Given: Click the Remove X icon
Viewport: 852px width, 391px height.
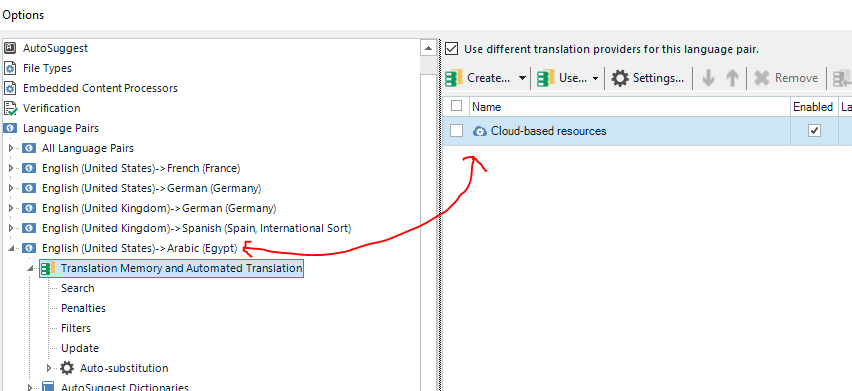Looking at the screenshot, I should pyautogui.click(x=762, y=78).
